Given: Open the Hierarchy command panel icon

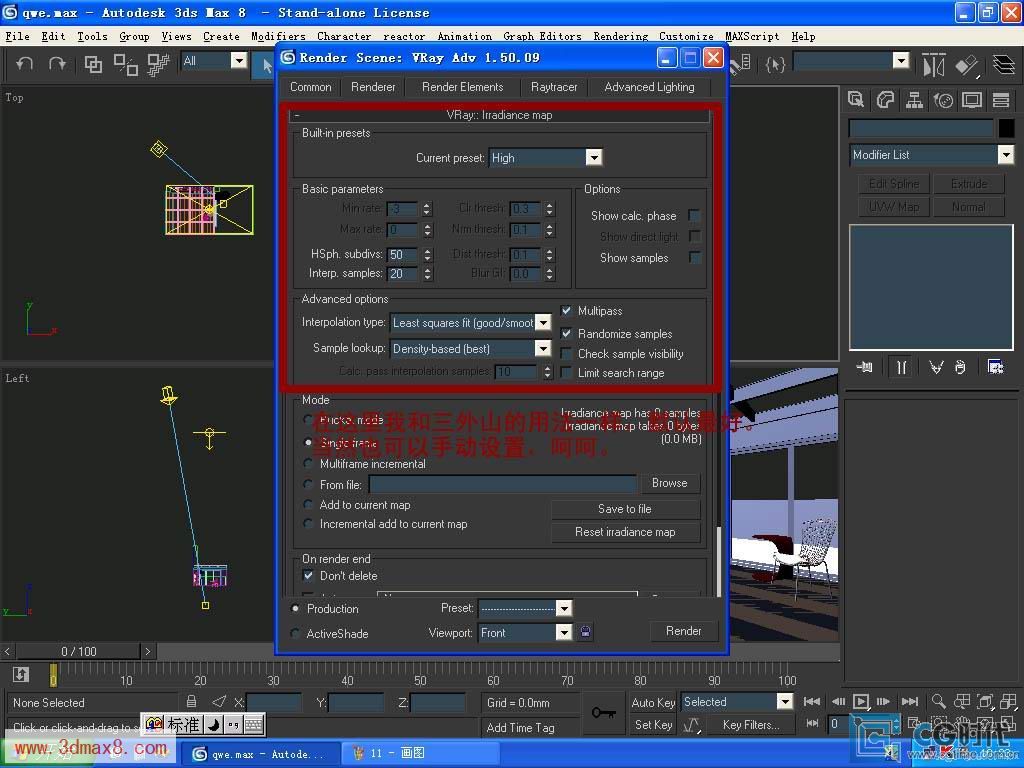Looking at the screenshot, I should (914, 99).
